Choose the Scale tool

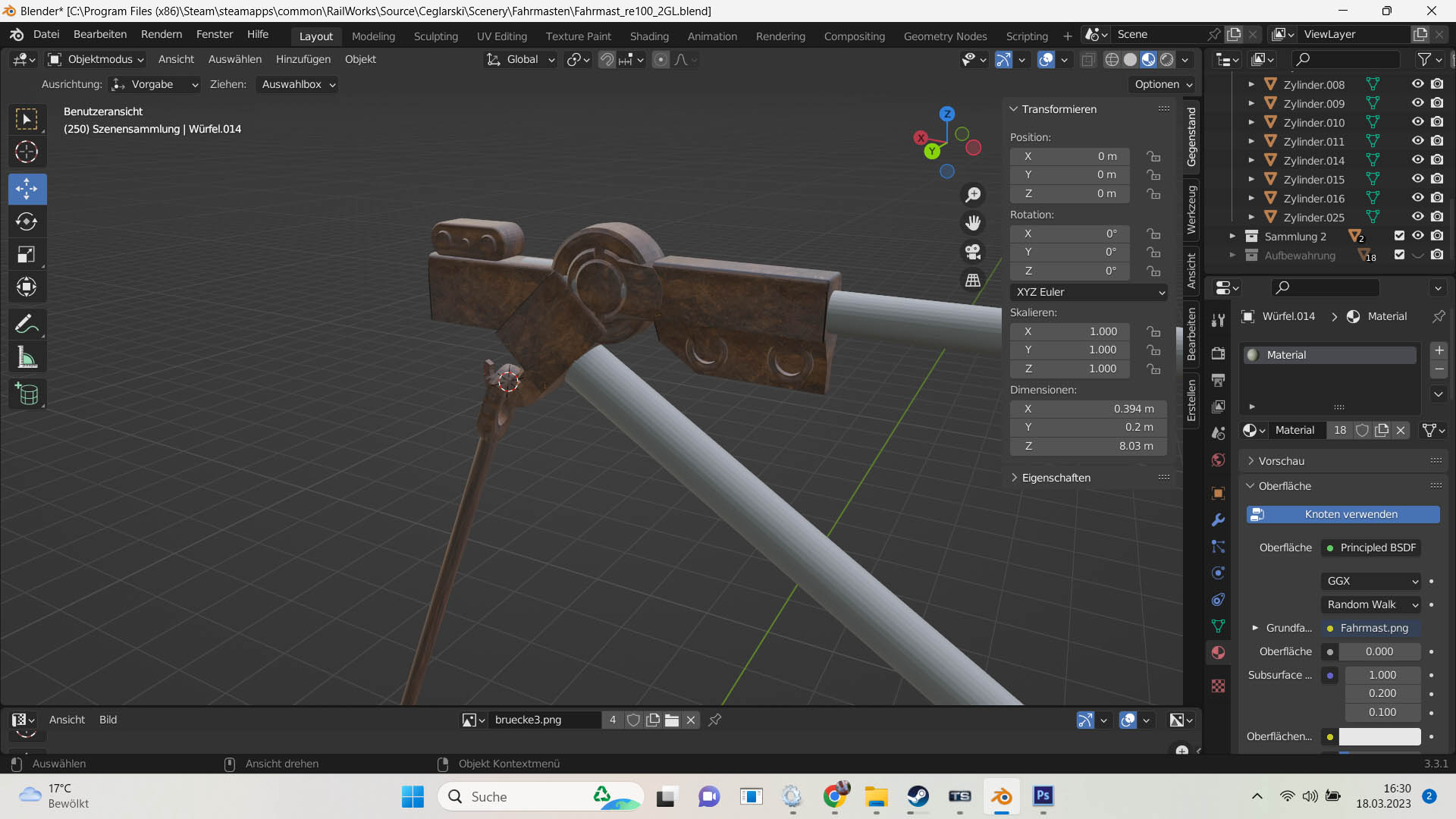coord(27,254)
